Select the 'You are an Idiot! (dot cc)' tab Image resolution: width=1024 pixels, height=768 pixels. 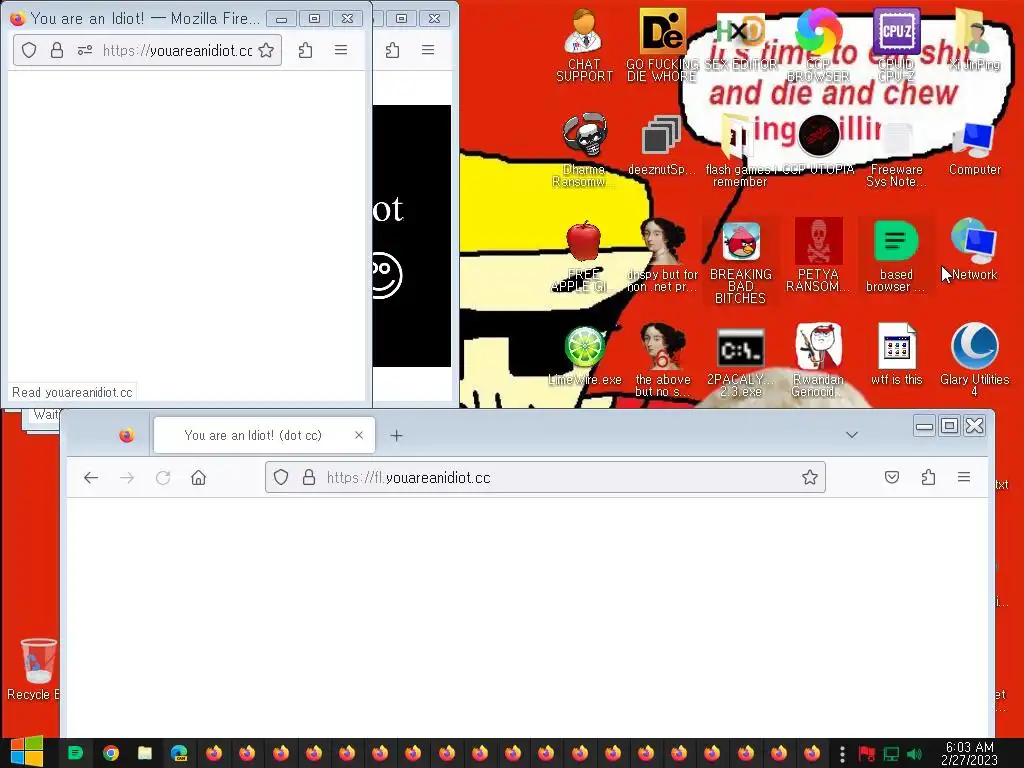click(x=264, y=435)
